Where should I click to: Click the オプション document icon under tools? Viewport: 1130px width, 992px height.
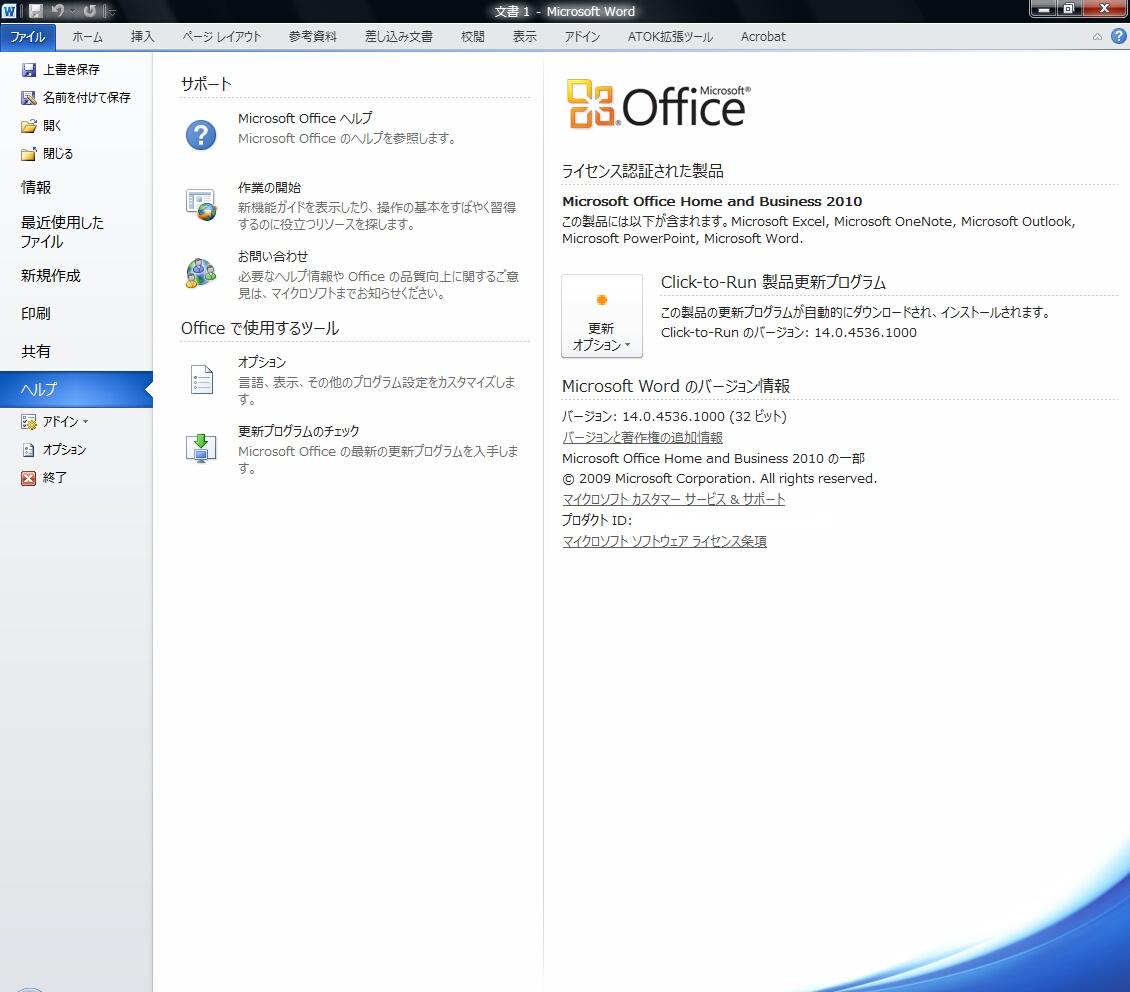click(202, 380)
